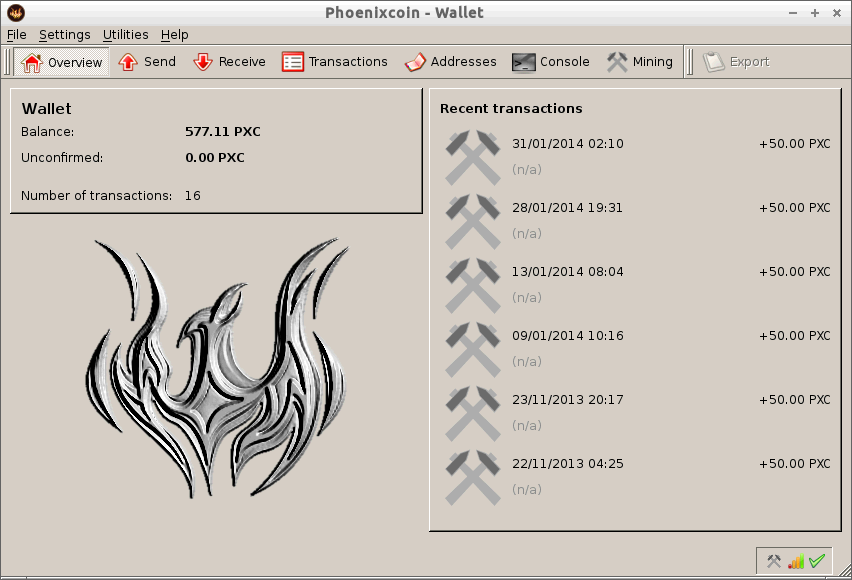Click the Addresses book icon
The image size is (852, 580).
[x=415, y=62]
